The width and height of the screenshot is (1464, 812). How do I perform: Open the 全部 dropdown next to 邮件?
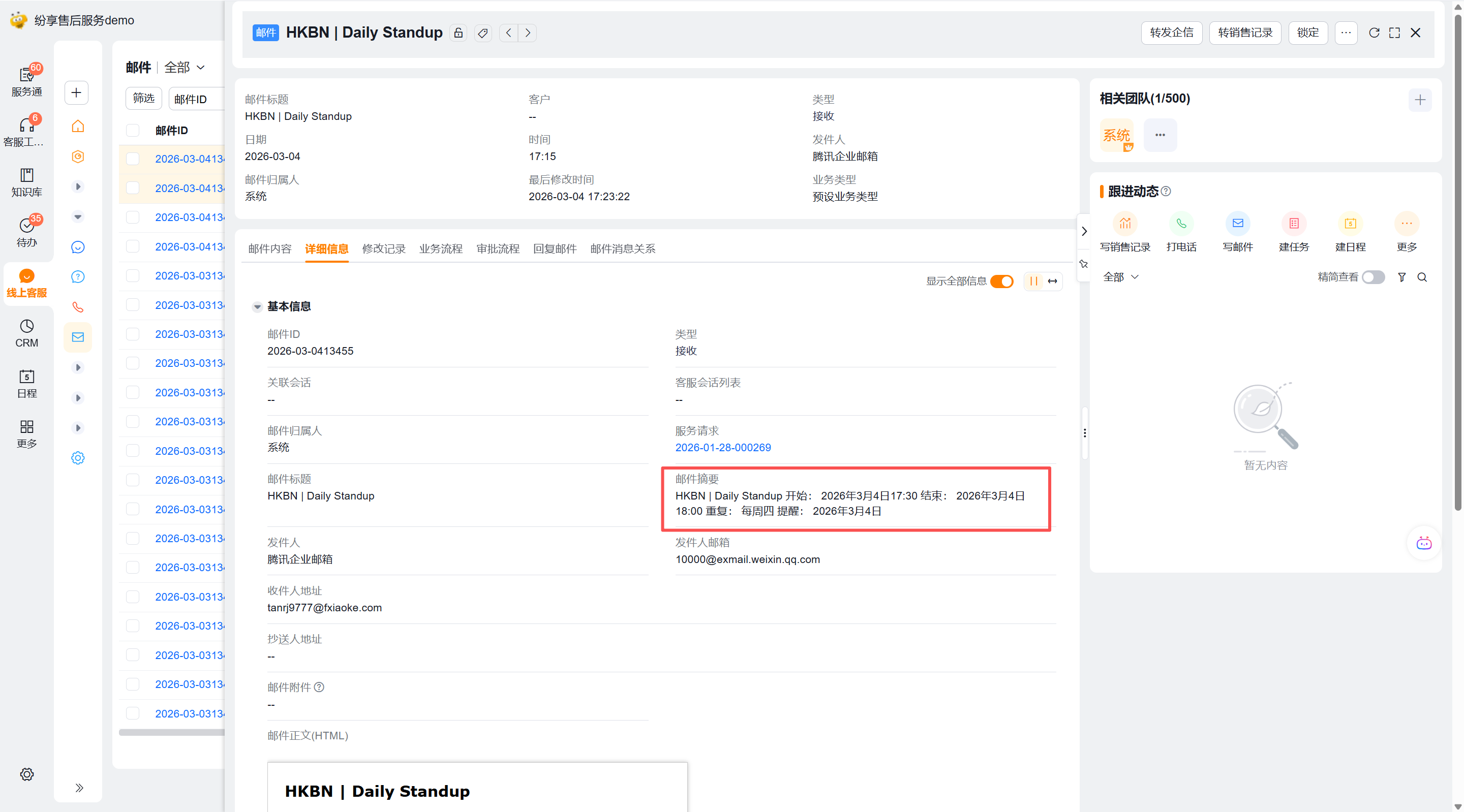(184, 68)
